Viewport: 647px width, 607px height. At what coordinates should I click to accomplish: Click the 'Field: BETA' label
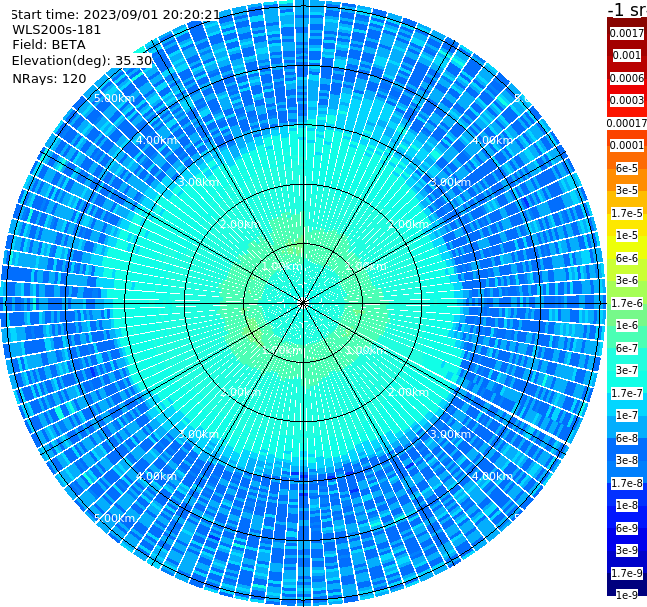pyautogui.click(x=49, y=45)
